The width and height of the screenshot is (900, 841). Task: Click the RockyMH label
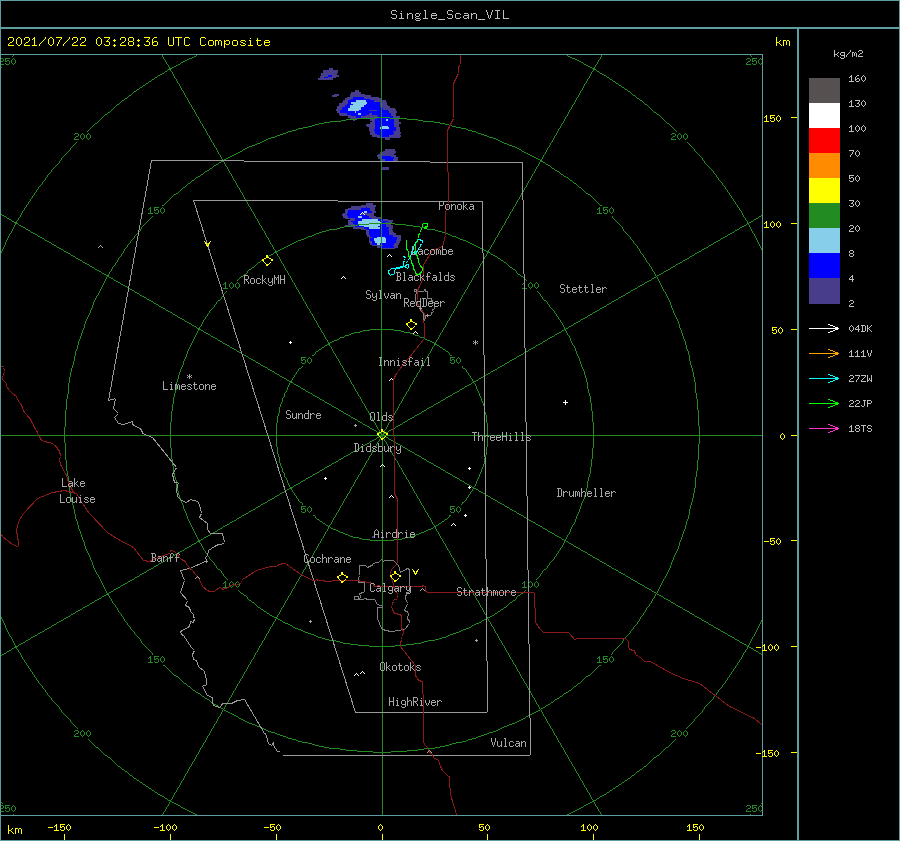click(x=264, y=280)
